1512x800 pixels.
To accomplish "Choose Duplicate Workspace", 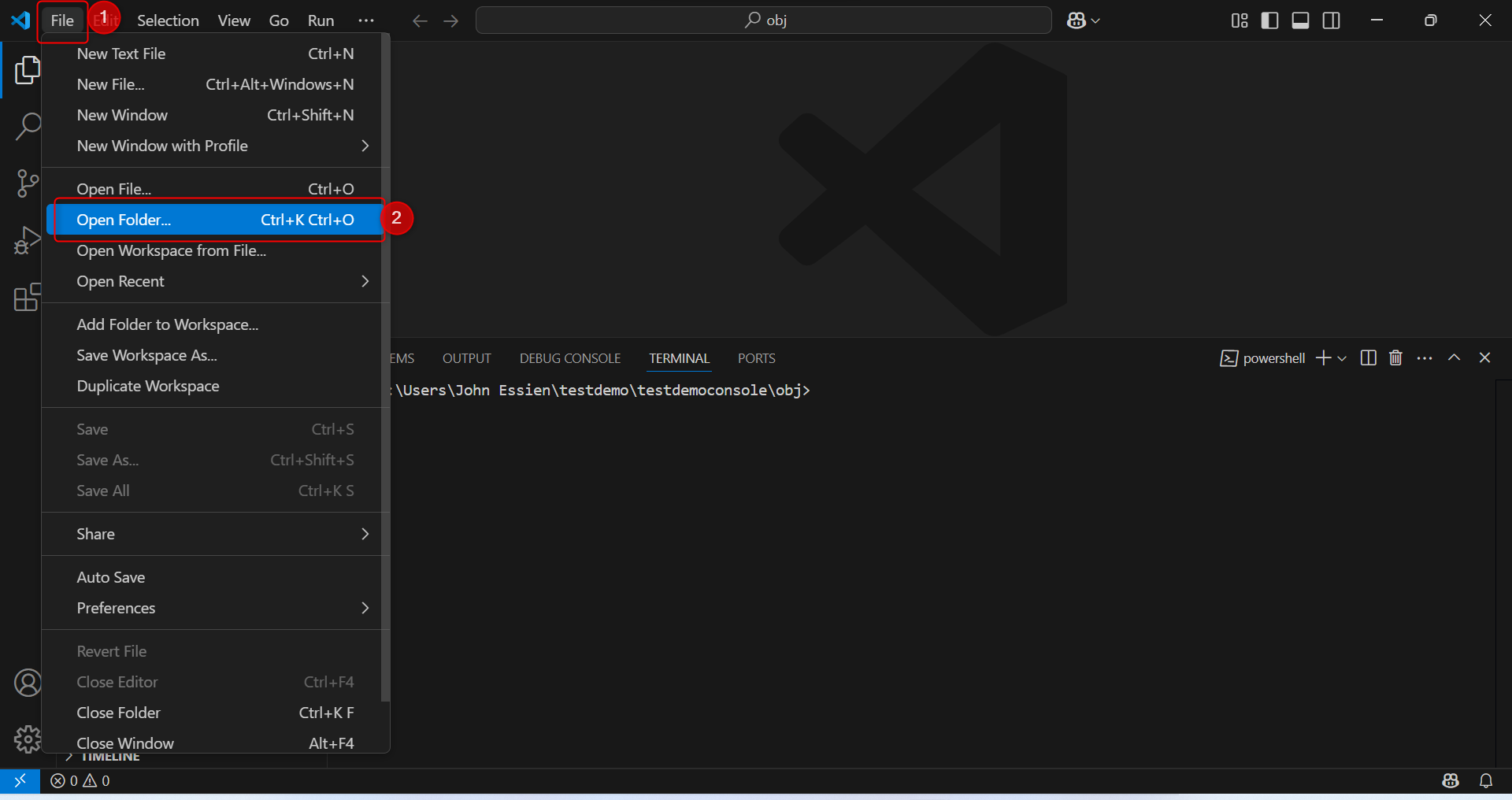I will (215, 386).
